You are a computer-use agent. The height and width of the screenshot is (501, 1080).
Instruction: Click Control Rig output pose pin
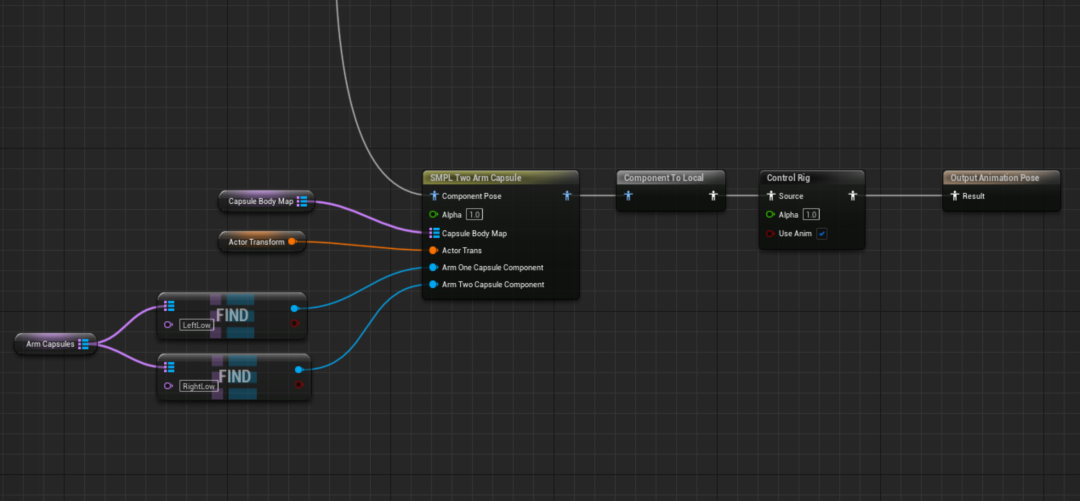[x=853, y=196]
